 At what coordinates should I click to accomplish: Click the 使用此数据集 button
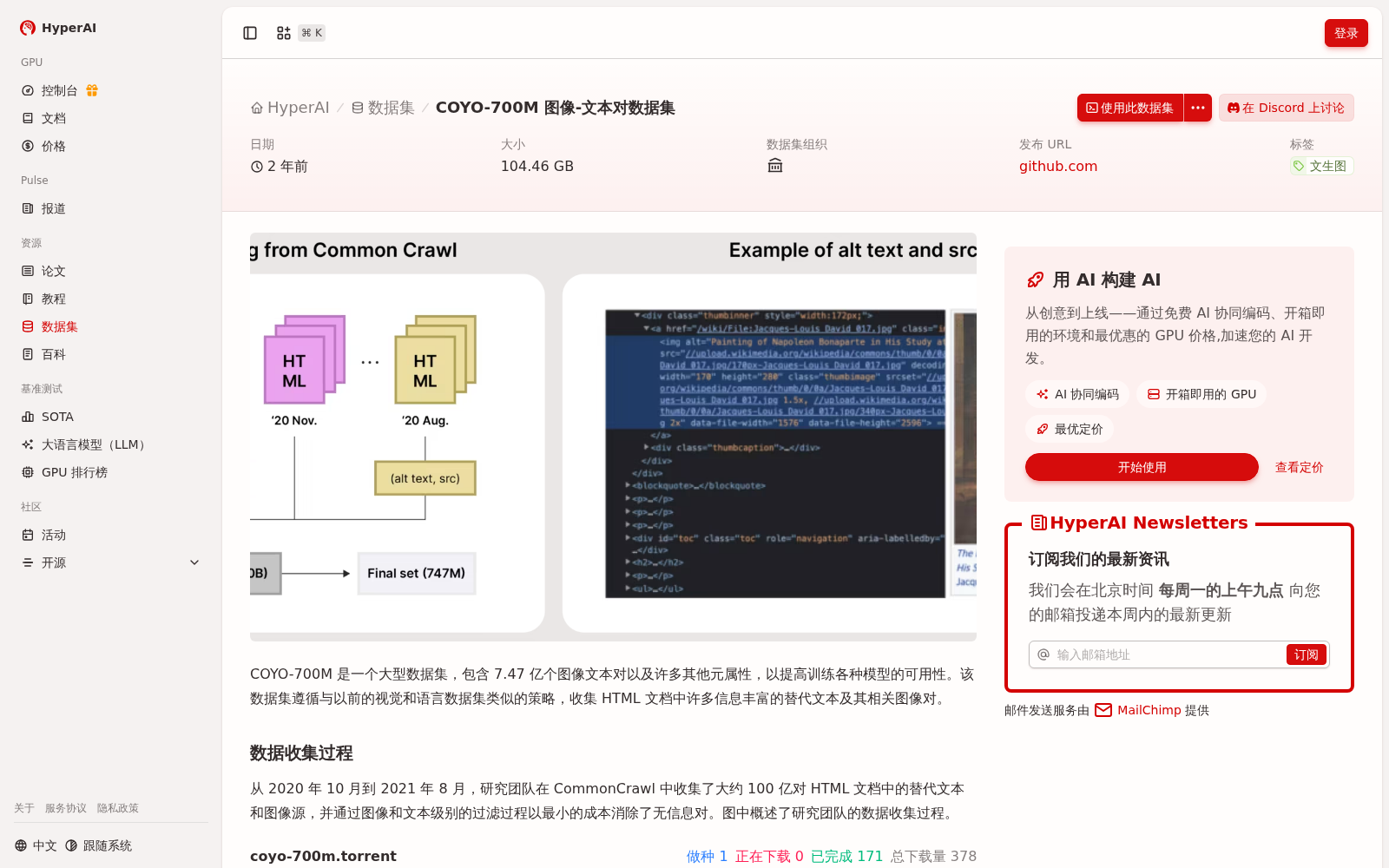[x=1130, y=108]
